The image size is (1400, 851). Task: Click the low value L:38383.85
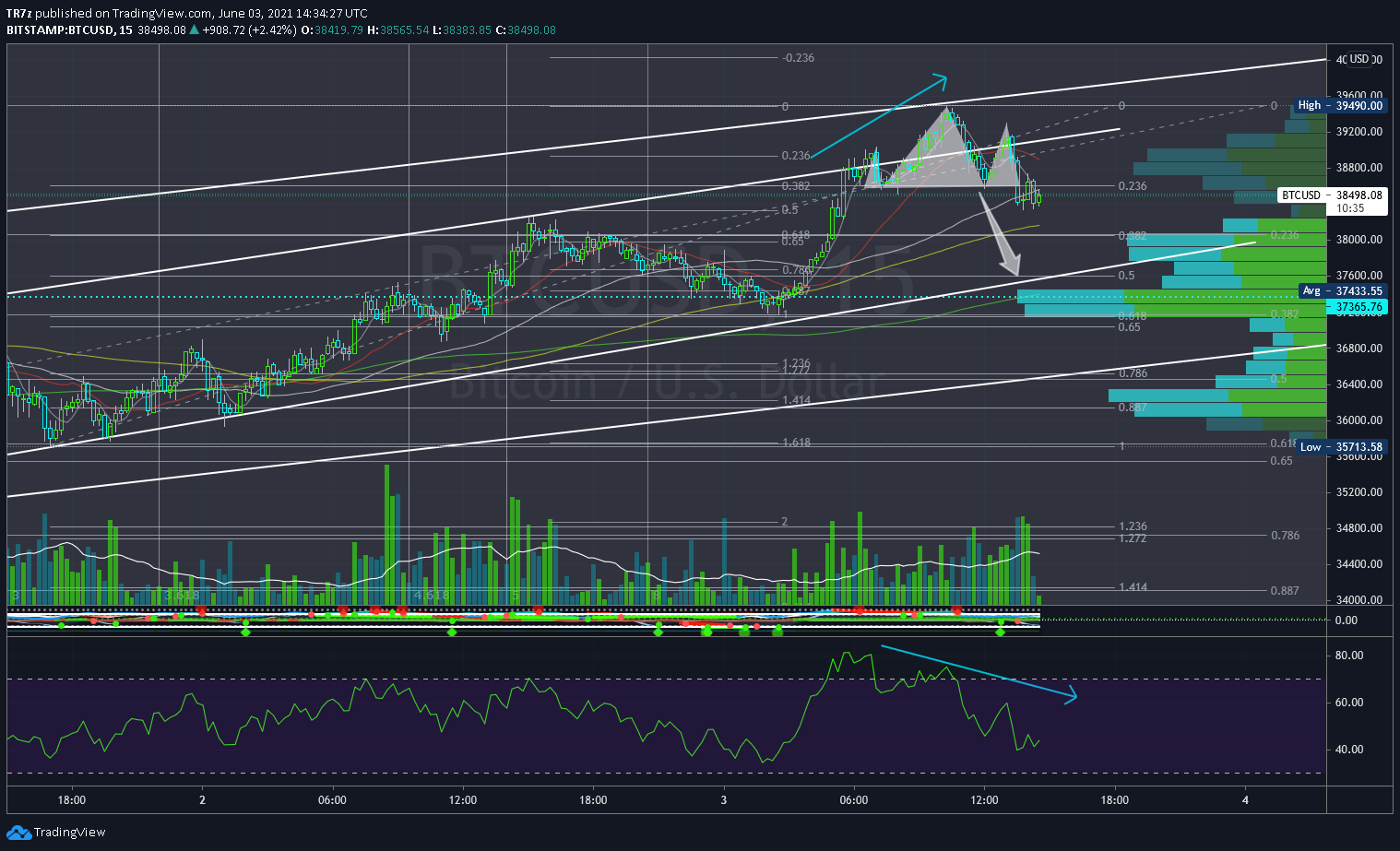tap(462, 30)
